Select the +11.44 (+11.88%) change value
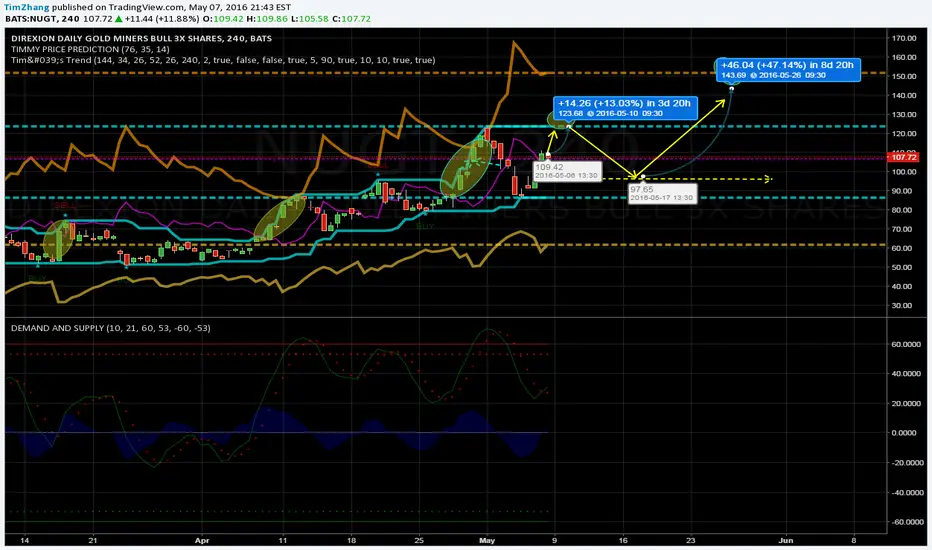 coord(162,18)
